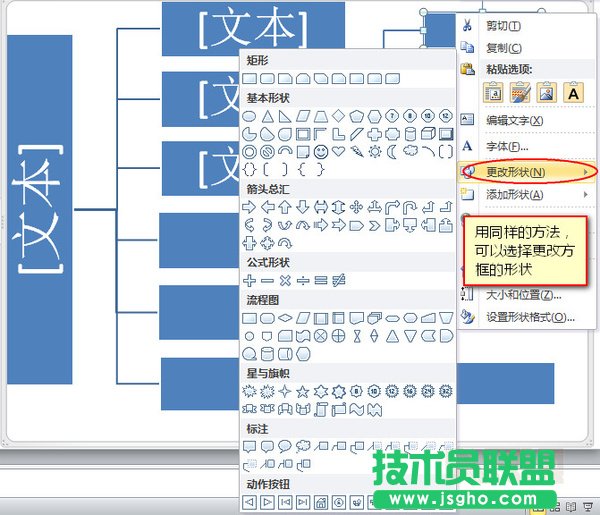Expand the Add Shape submenu arrow
The height and width of the screenshot is (515, 600).
pos(585,194)
